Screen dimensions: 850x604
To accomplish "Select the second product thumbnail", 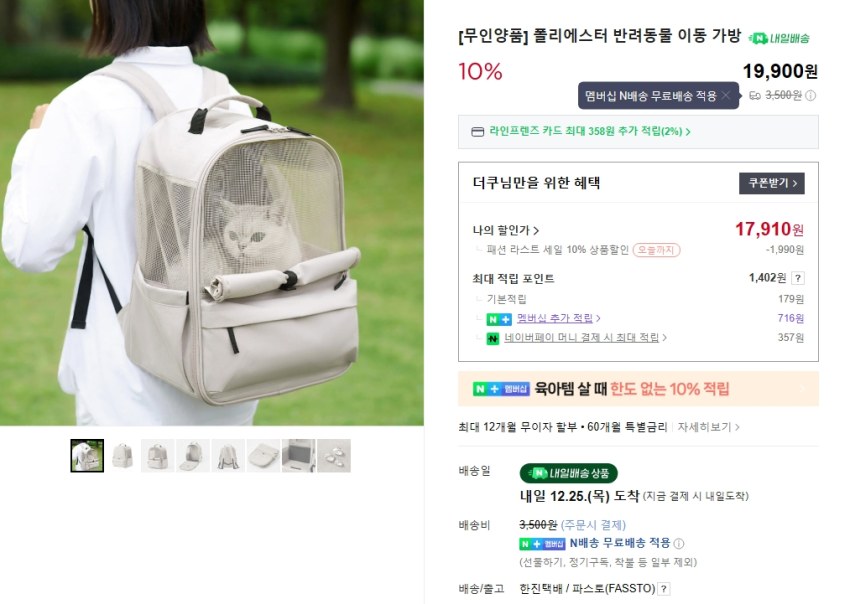I will (123, 455).
